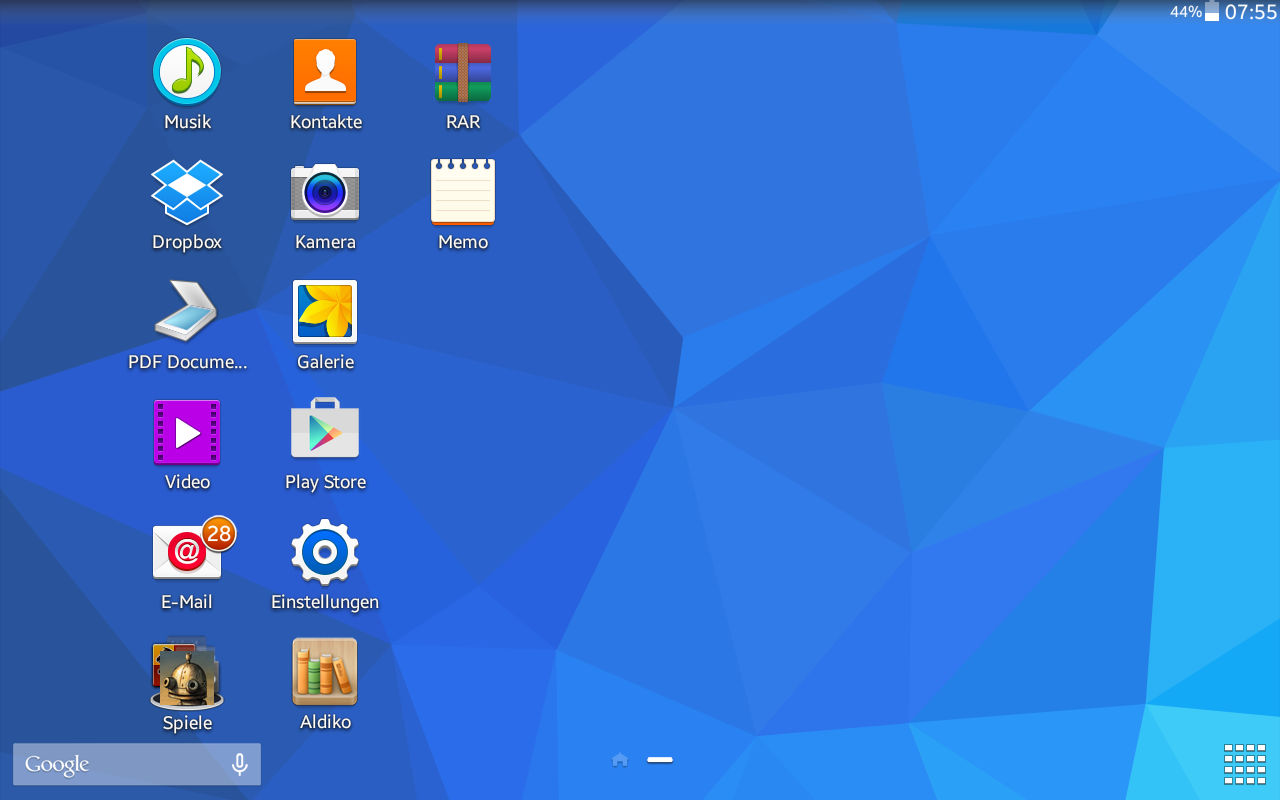Go to the home page indicator
Image resolution: width=1280 pixels, height=800 pixels.
(620, 760)
